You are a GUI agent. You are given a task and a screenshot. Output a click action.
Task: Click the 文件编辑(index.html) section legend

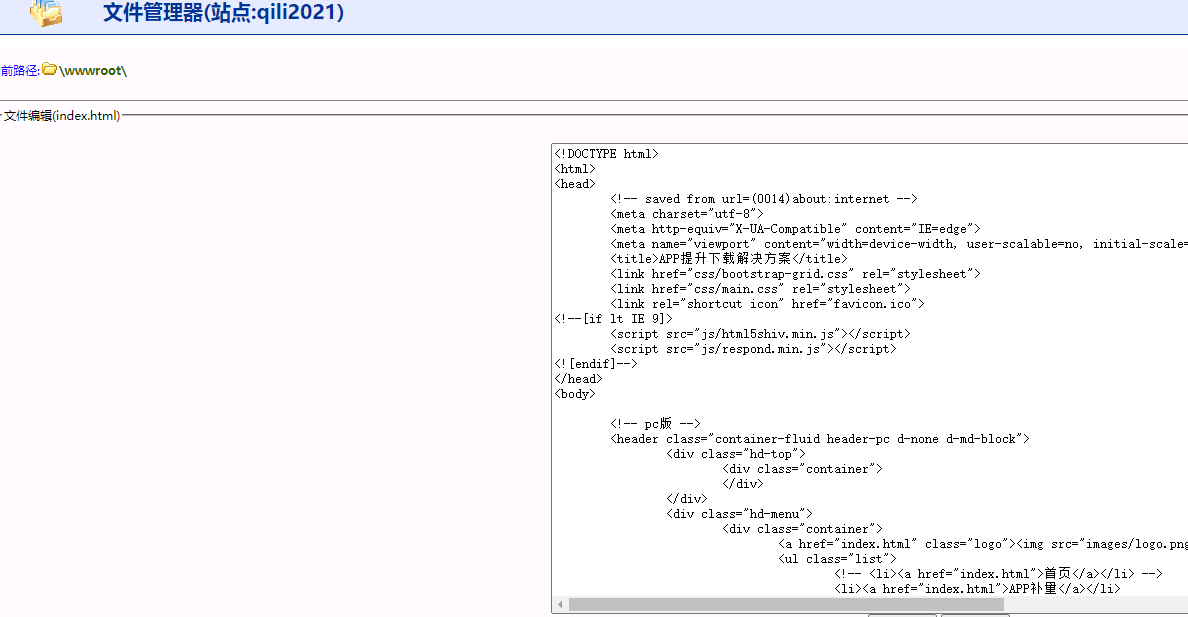click(x=62, y=116)
